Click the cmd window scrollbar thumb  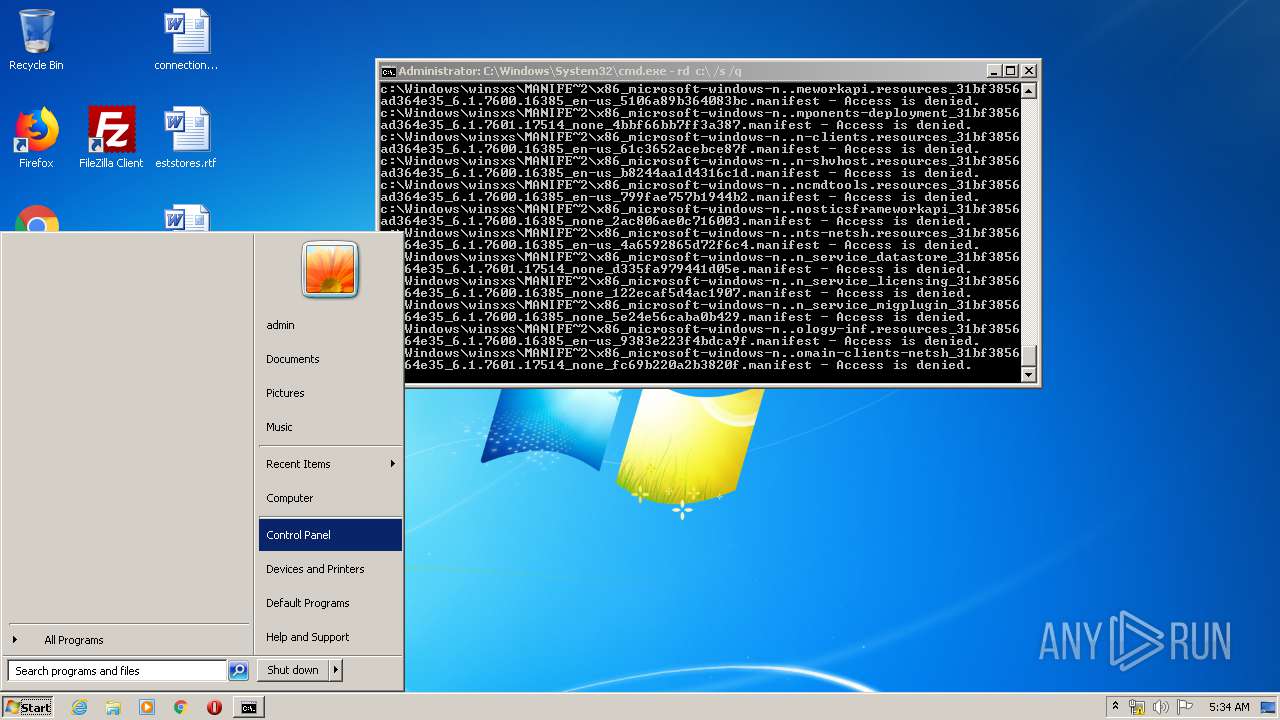(x=1028, y=356)
